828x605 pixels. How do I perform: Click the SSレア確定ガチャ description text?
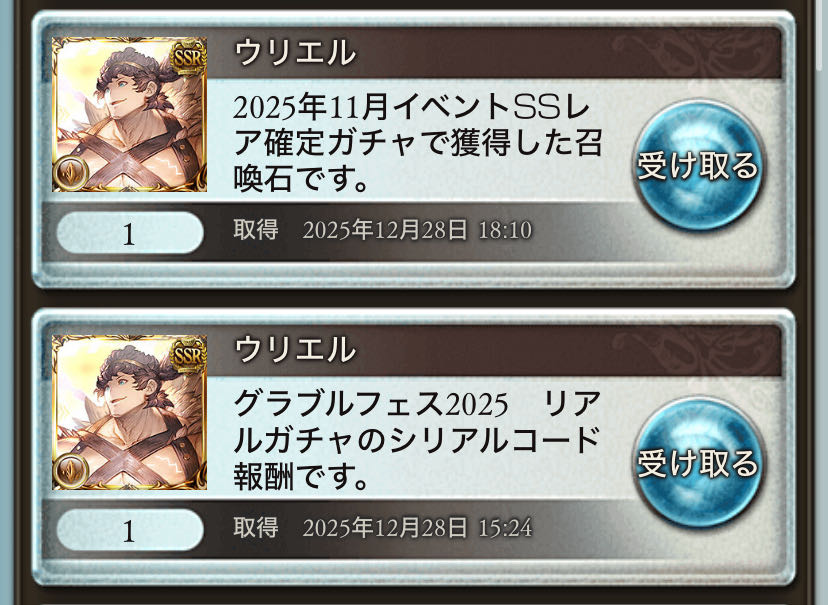pos(417,143)
